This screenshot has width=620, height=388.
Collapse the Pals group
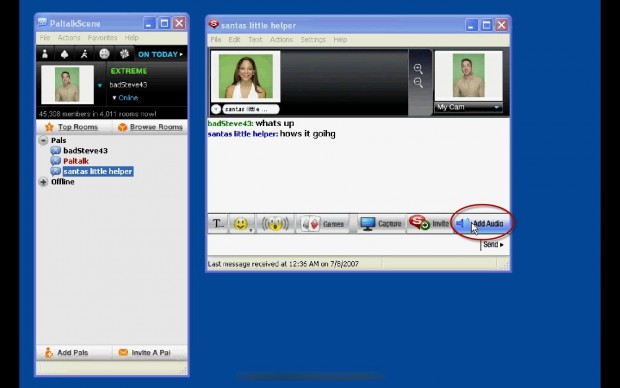click(x=43, y=140)
